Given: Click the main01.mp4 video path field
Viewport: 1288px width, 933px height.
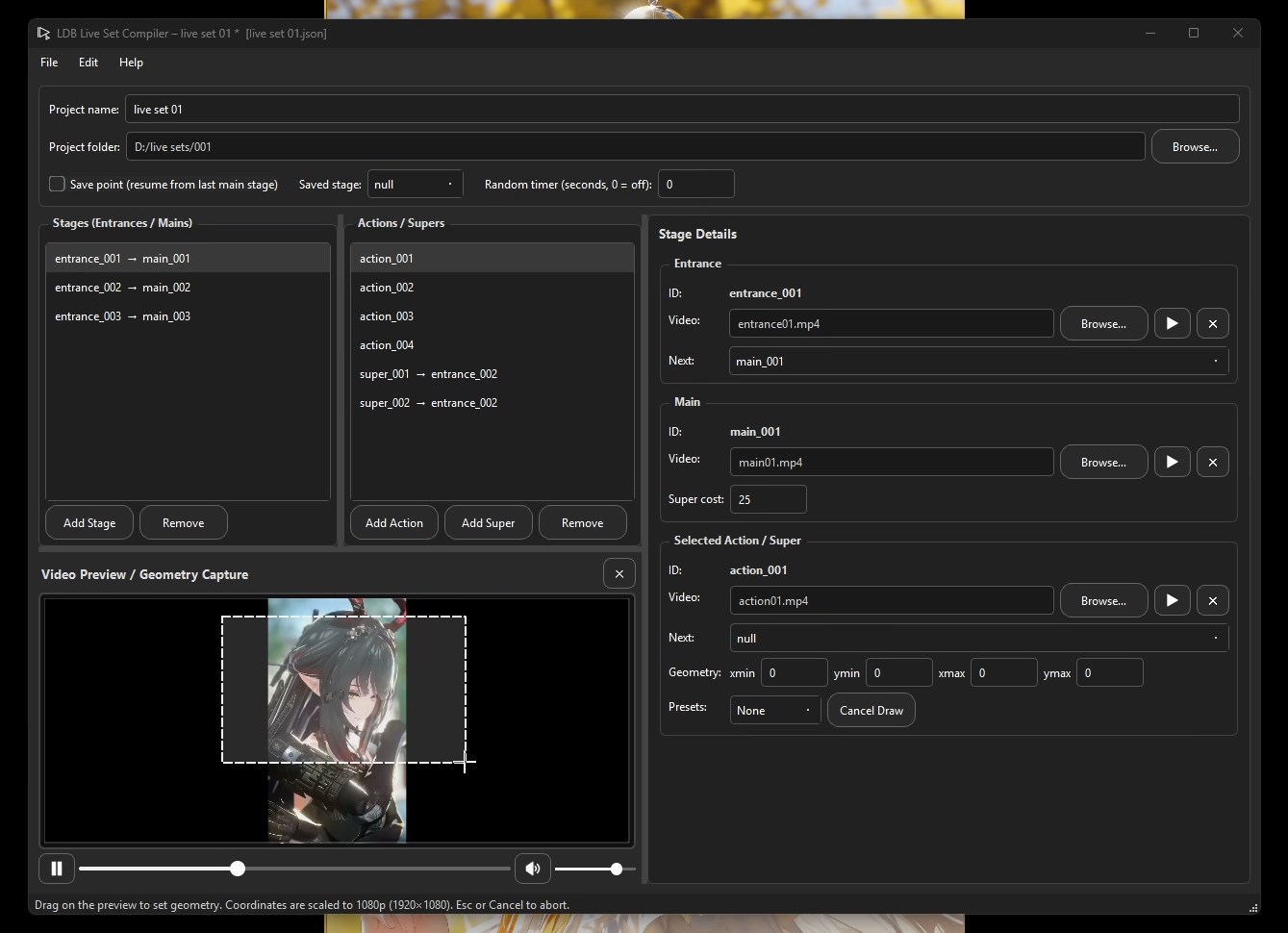Looking at the screenshot, I should click(892, 463).
